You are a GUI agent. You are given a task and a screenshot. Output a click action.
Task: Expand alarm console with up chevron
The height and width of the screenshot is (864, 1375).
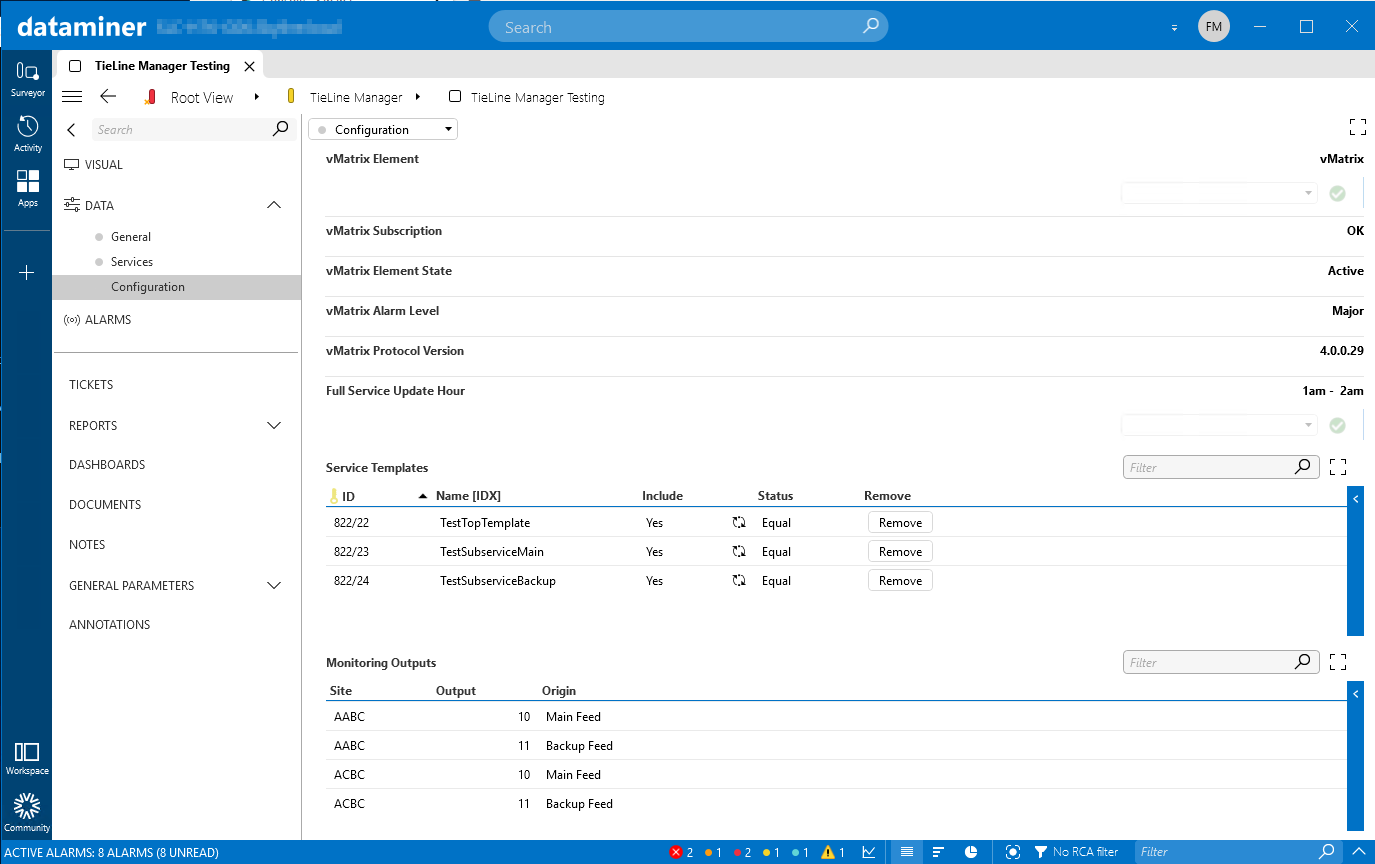pyautogui.click(x=1358, y=852)
